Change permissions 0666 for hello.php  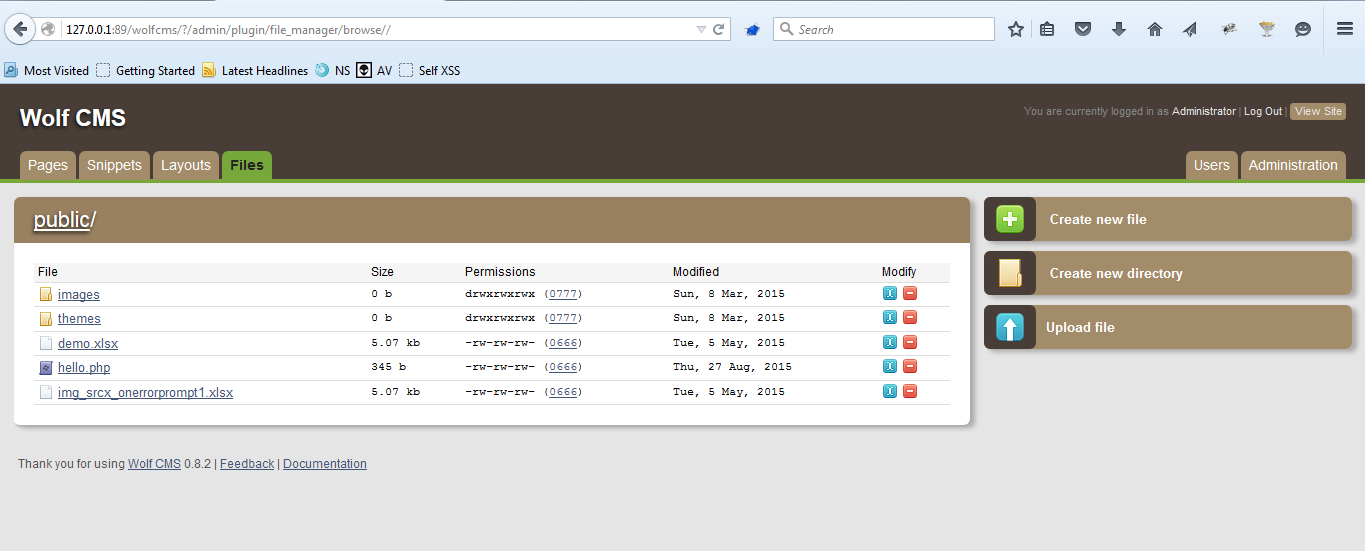[x=563, y=367]
